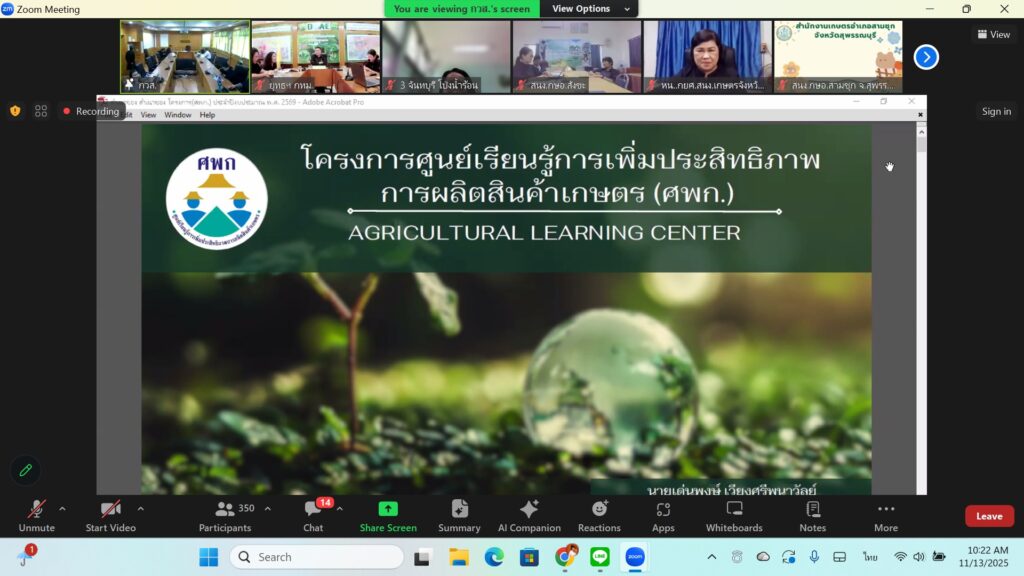The image size is (1024, 576).
Task: Open Whiteboards from the toolbar
Action: tap(734, 510)
